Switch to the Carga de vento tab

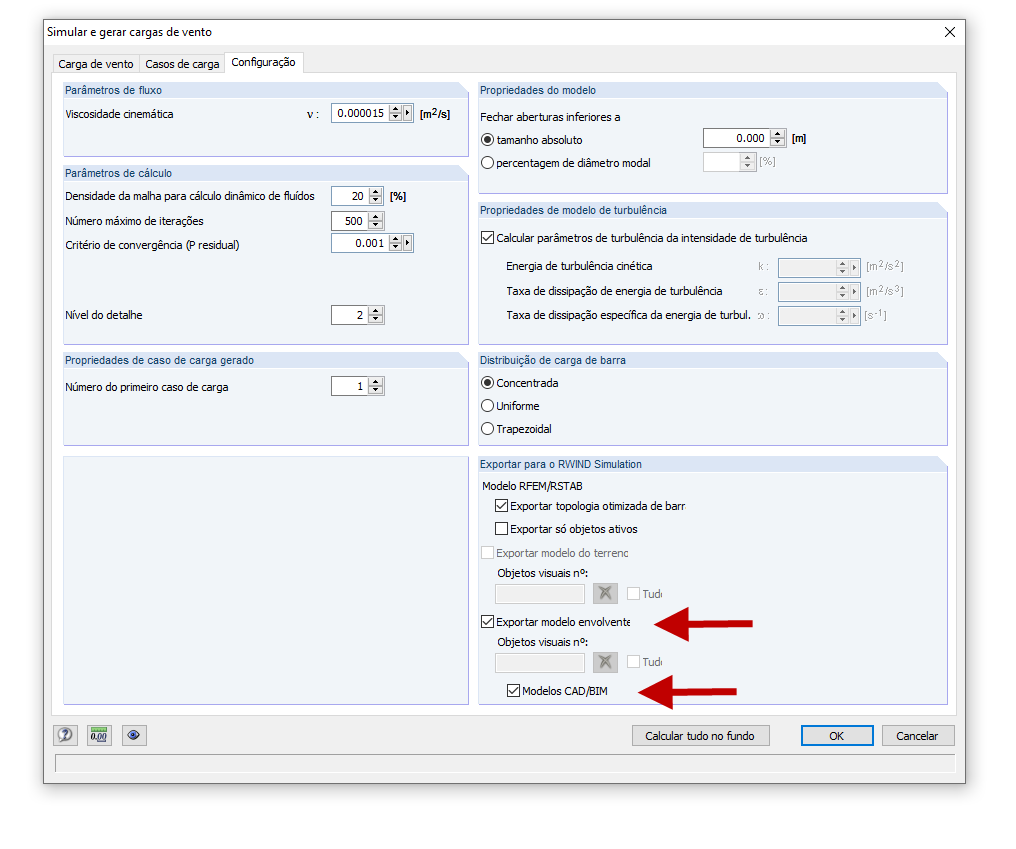click(95, 62)
